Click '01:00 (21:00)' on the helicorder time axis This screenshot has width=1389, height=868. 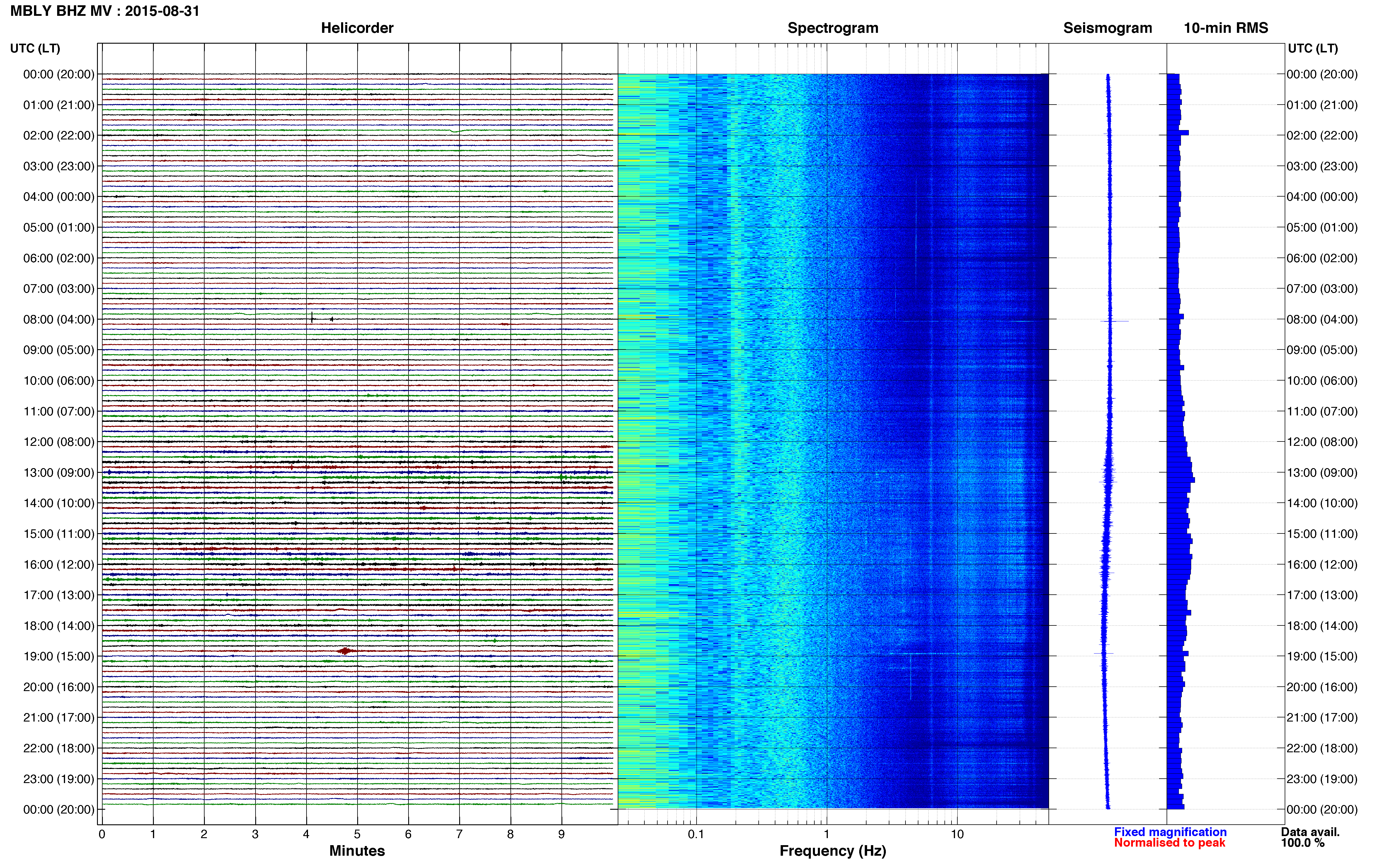point(59,105)
